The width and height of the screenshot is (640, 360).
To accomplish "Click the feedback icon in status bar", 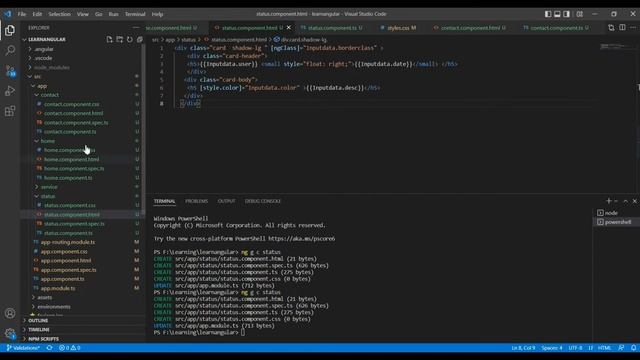I will [x=621, y=348].
